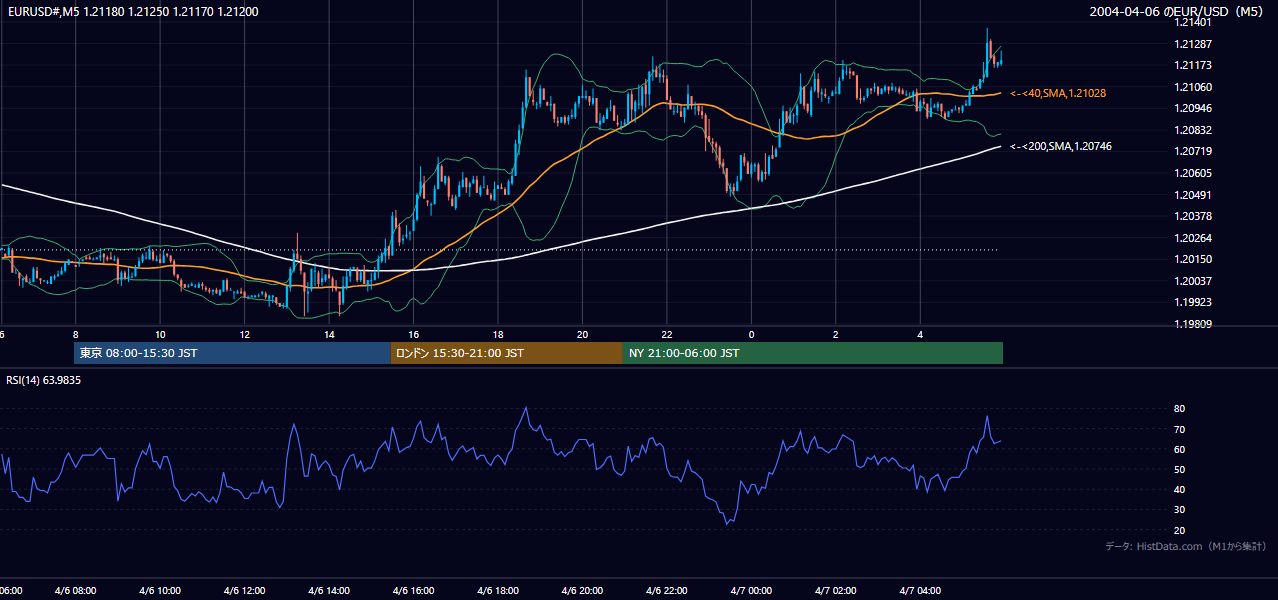Screen dimensions: 1278x600
Task: Click the 4/7 02:00 time axis label
Action: tap(836, 591)
